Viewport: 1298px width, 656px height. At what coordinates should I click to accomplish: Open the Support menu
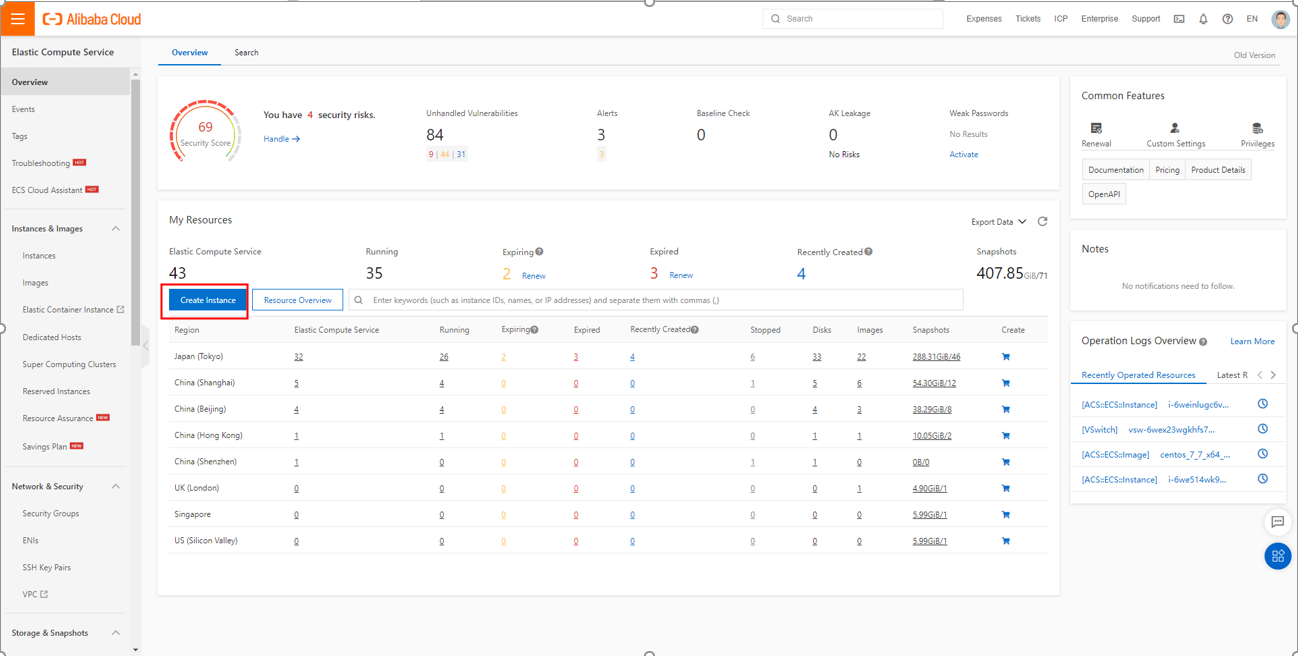tap(1146, 19)
